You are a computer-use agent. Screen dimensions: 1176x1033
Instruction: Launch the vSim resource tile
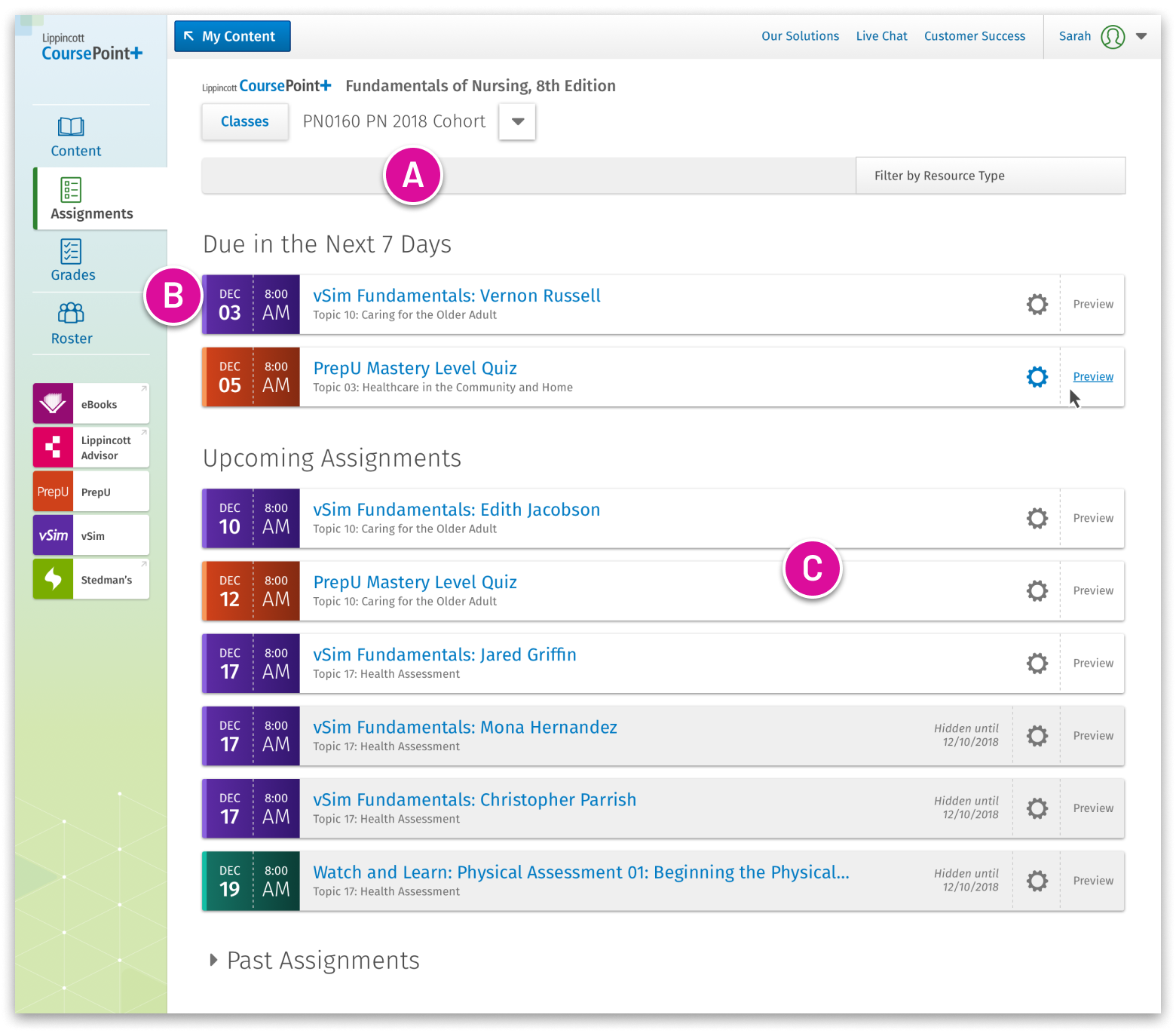[x=91, y=535]
